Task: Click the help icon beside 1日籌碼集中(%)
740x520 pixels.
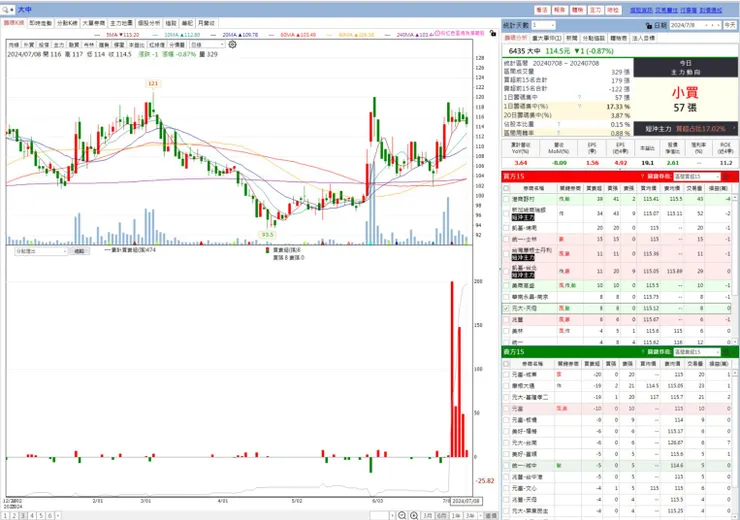Action: click(580, 107)
